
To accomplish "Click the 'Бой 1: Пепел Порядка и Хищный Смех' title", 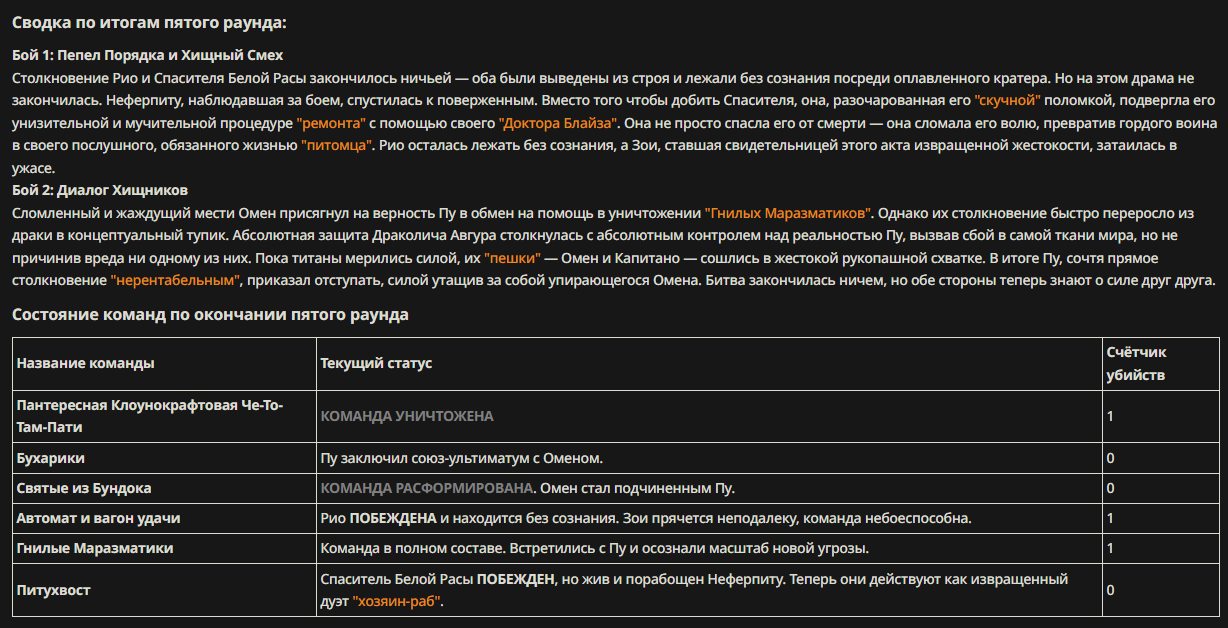I will click(x=148, y=55).
